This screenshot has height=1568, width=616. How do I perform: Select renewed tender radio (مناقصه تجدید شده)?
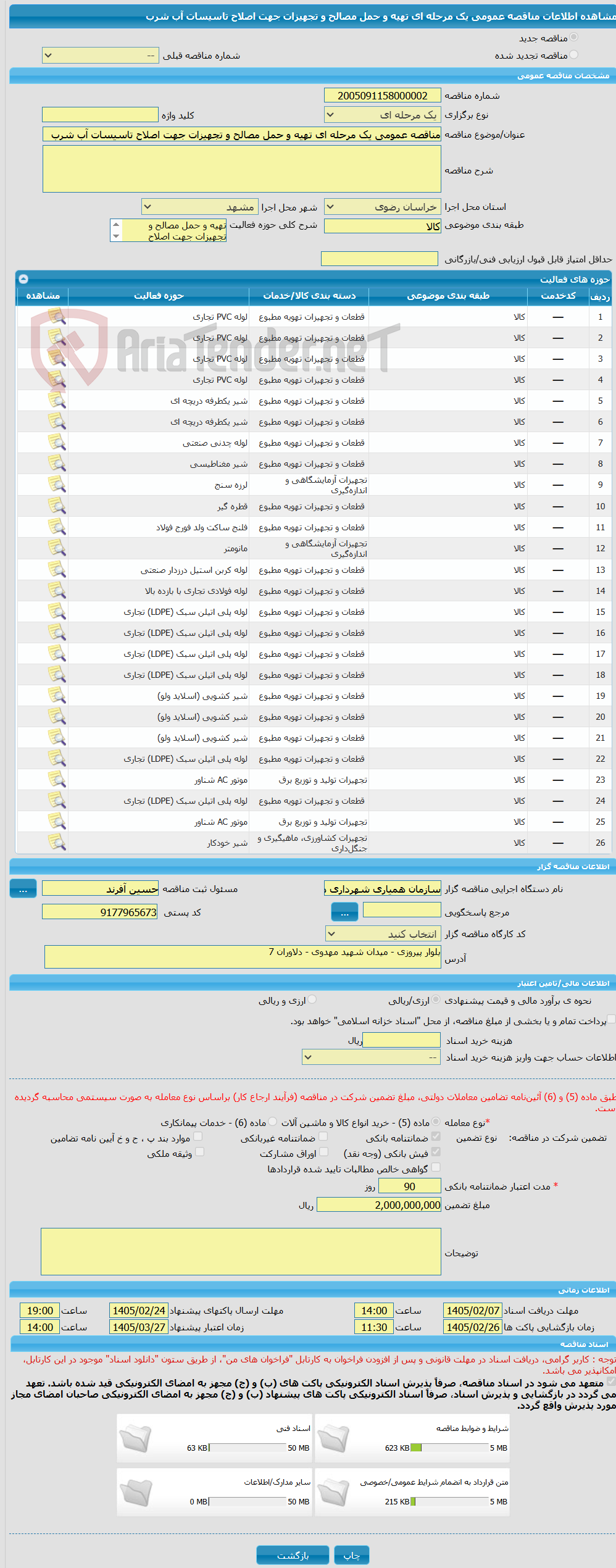pyautogui.click(x=574, y=54)
